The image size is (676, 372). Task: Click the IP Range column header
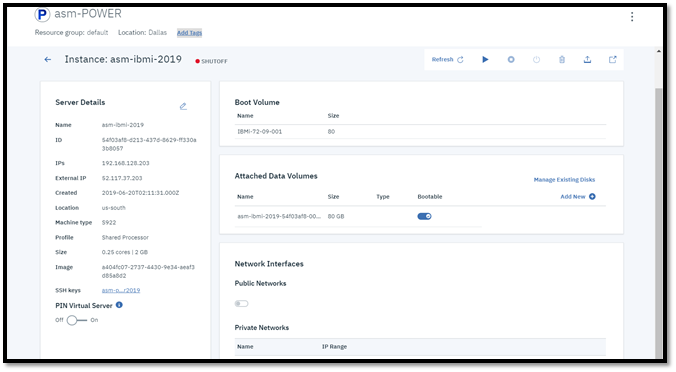[x=334, y=347]
